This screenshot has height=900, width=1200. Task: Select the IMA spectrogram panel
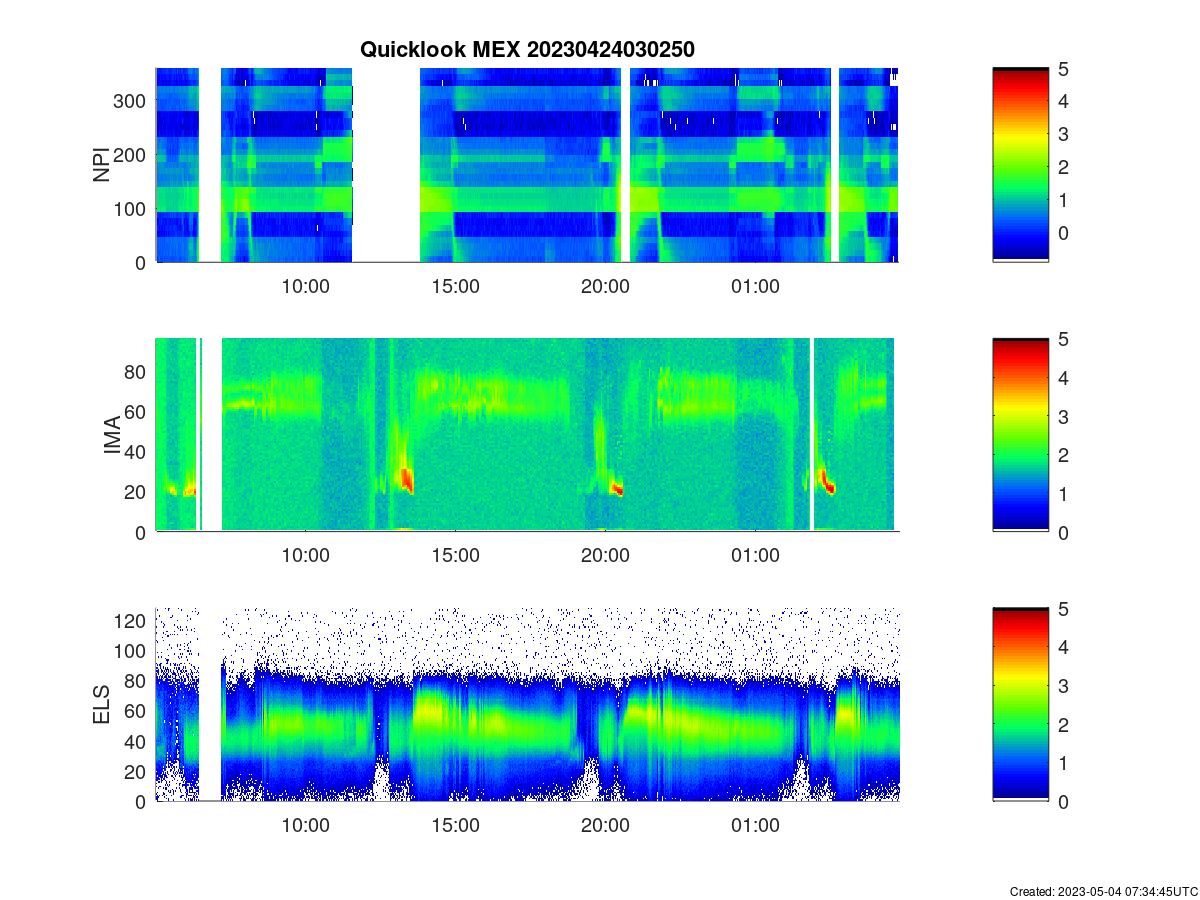tap(527, 434)
